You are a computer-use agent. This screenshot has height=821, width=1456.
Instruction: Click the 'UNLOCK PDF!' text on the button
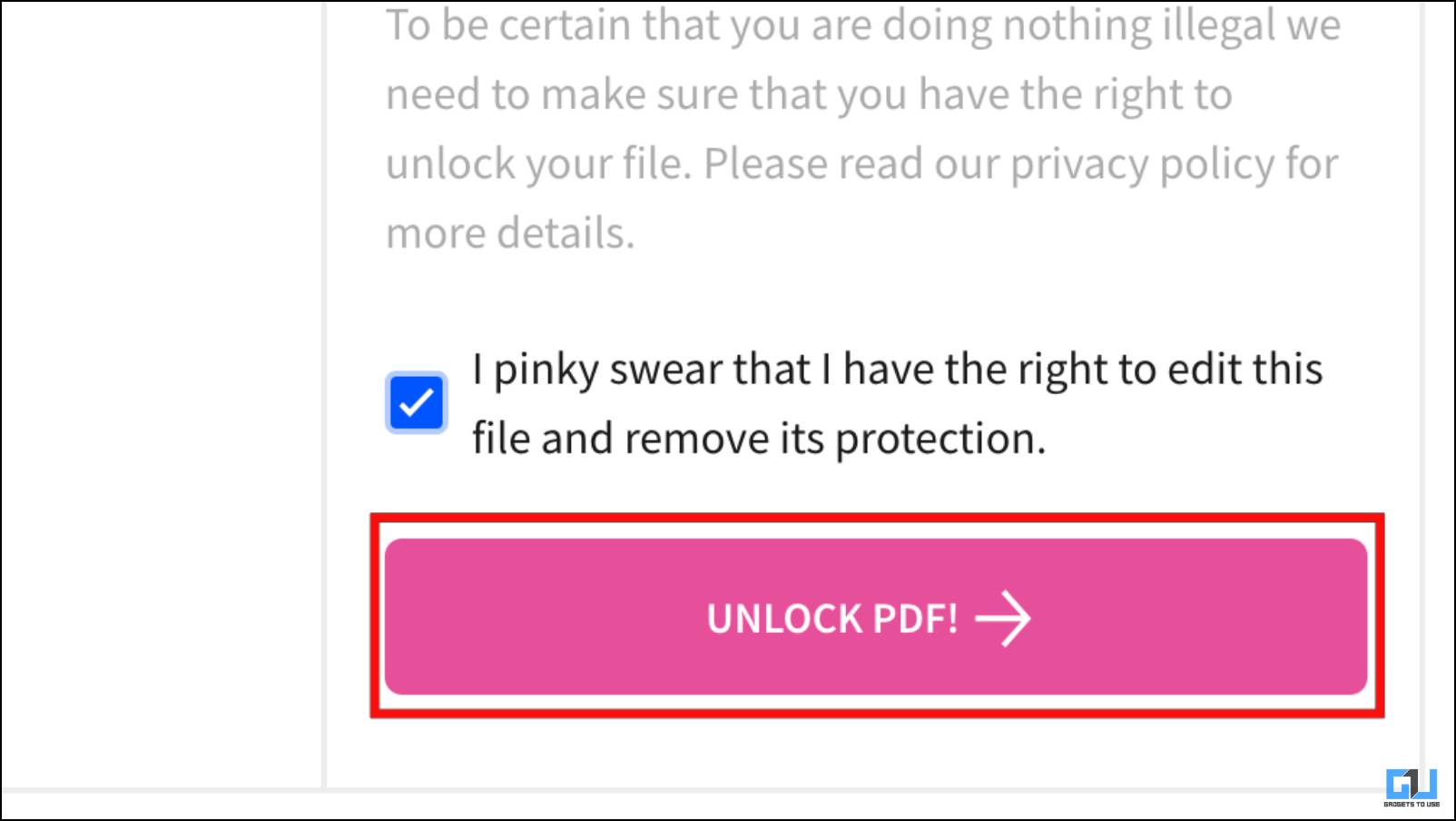[832, 618]
